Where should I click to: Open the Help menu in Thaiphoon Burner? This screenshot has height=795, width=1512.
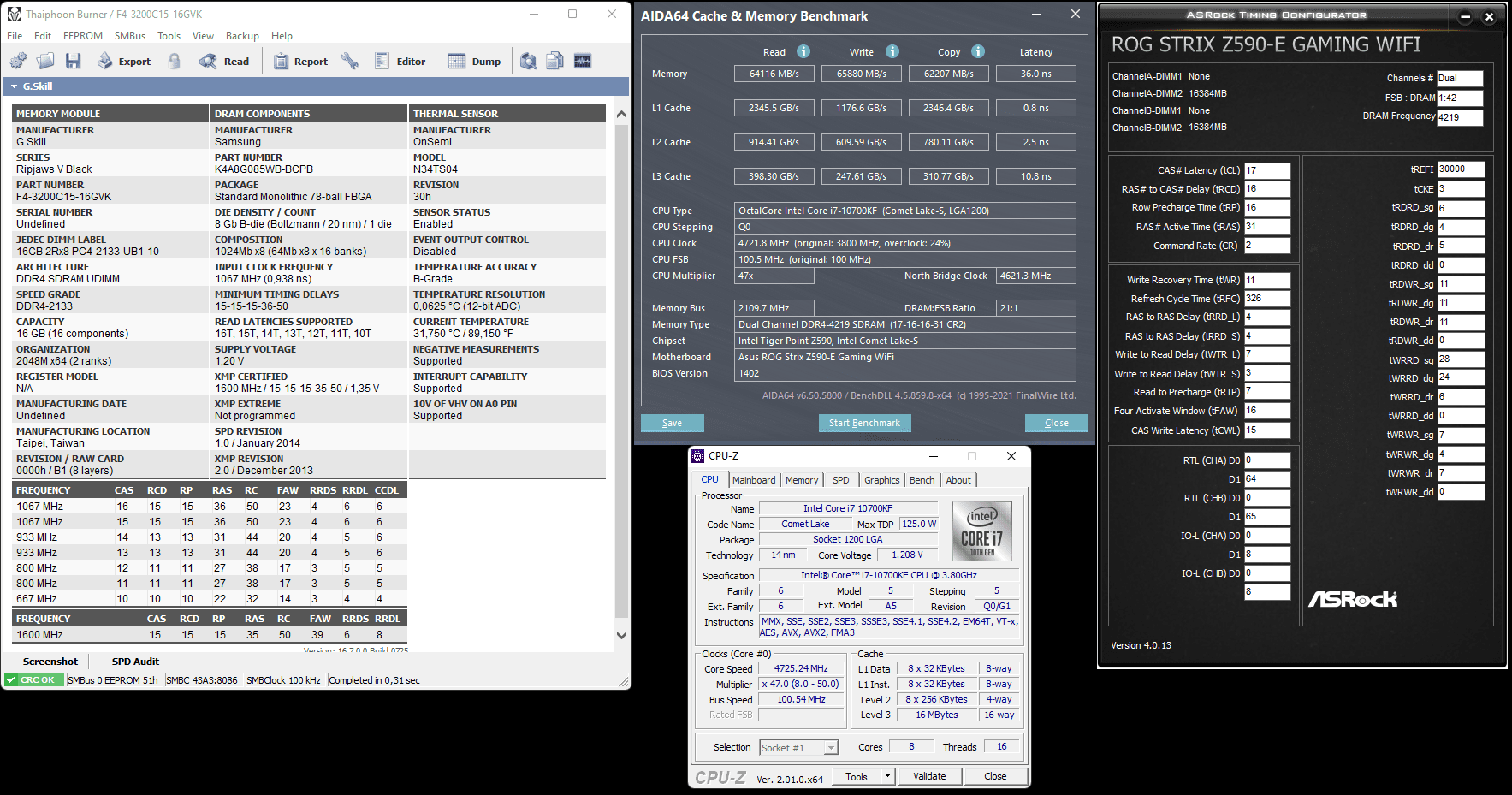coord(282,36)
